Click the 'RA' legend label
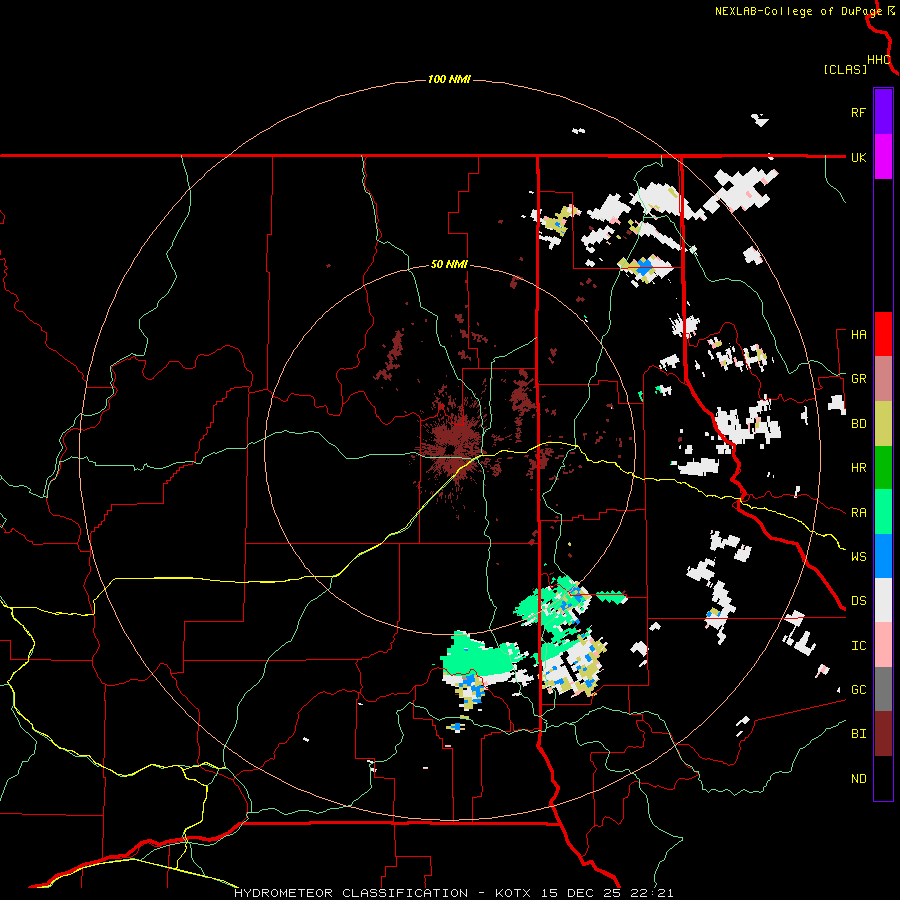The height and width of the screenshot is (900, 900). pyautogui.click(x=859, y=513)
